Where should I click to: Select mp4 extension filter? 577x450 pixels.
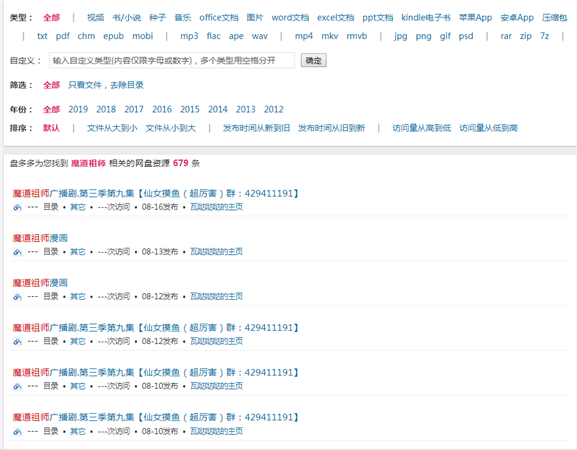click(304, 36)
